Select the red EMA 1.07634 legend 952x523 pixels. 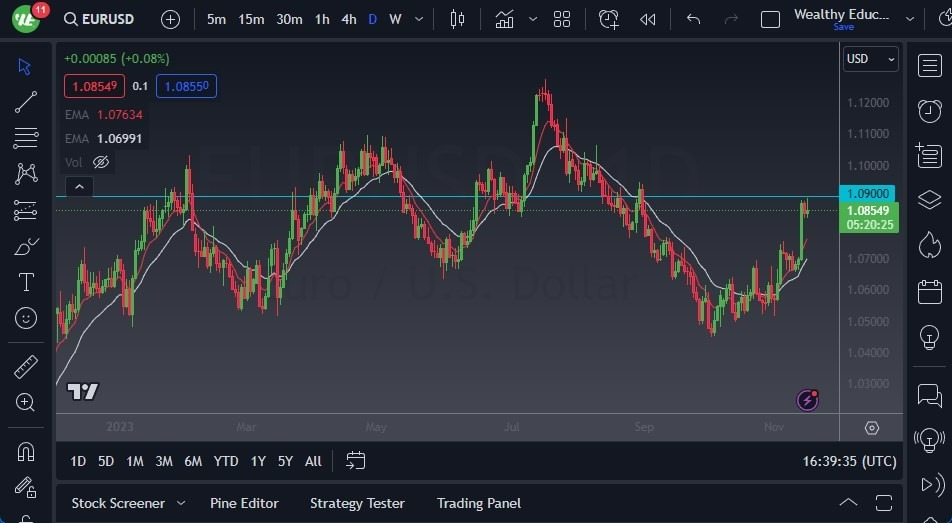[104, 115]
